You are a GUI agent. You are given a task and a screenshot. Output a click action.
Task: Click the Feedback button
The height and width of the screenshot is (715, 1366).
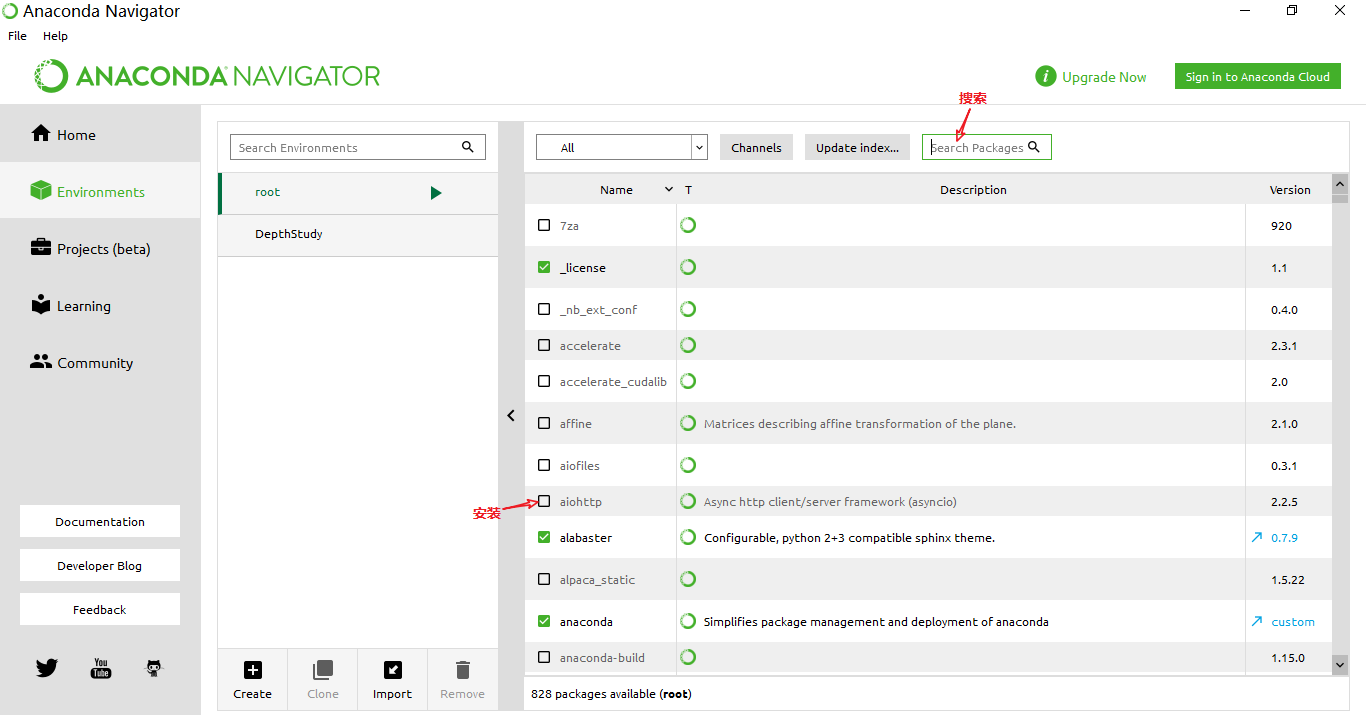100,609
